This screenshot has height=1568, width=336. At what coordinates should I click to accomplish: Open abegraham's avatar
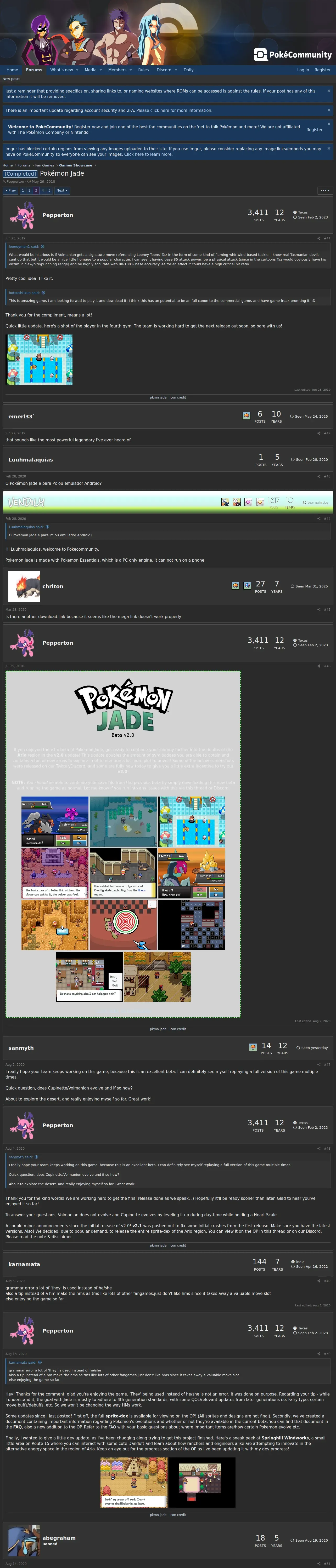[24, 1541]
